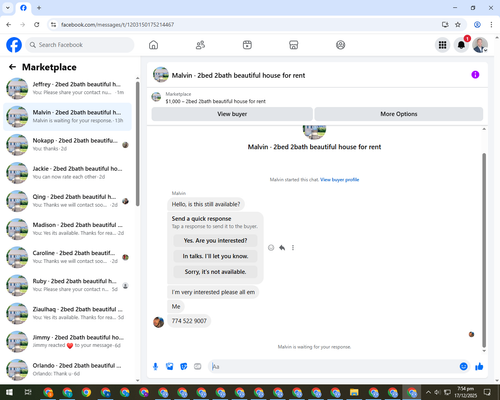Open the Friends icon in top navigation
Viewport: 500px width, 400px height.
click(x=200, y=45)
